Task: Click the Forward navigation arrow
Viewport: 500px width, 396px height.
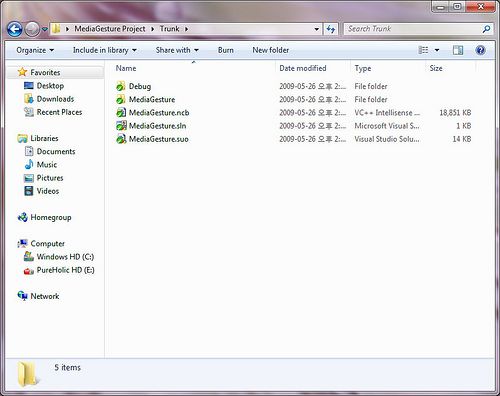Action: pos(32,29)
